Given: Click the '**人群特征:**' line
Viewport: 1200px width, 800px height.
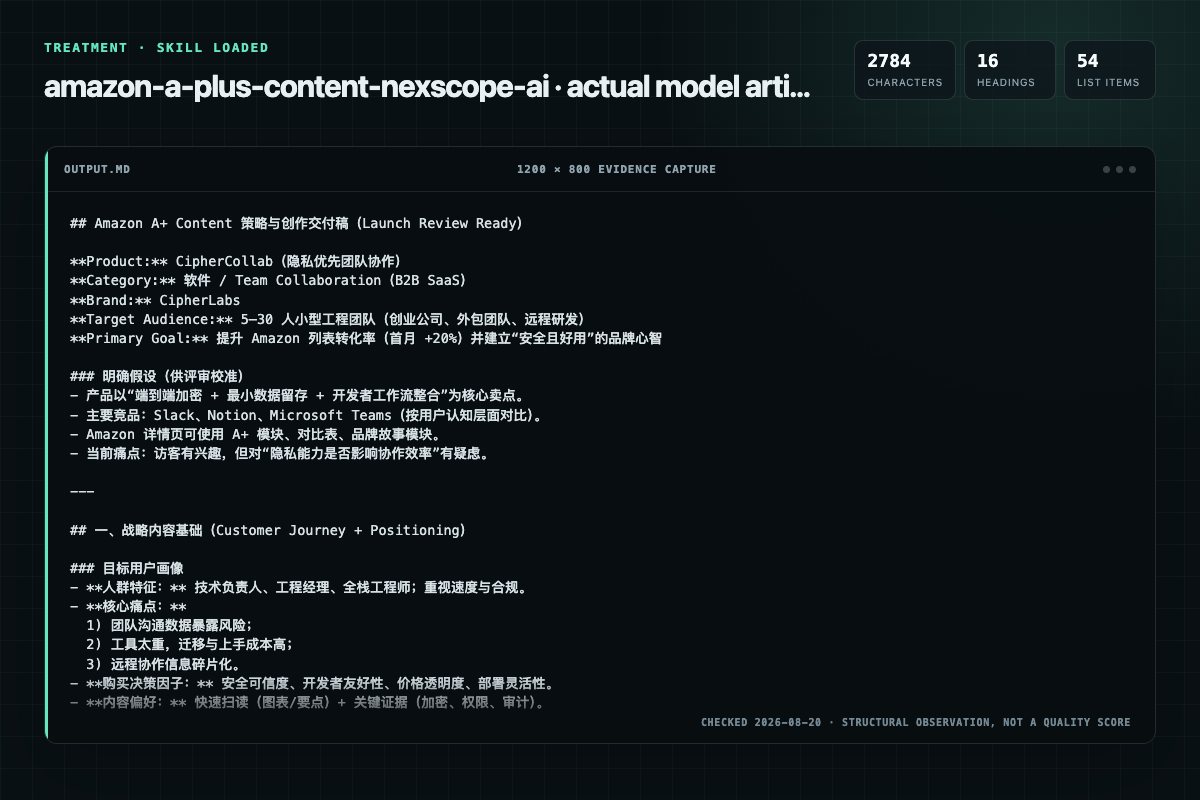Looking at the screenshot, I should coord(298,588).
